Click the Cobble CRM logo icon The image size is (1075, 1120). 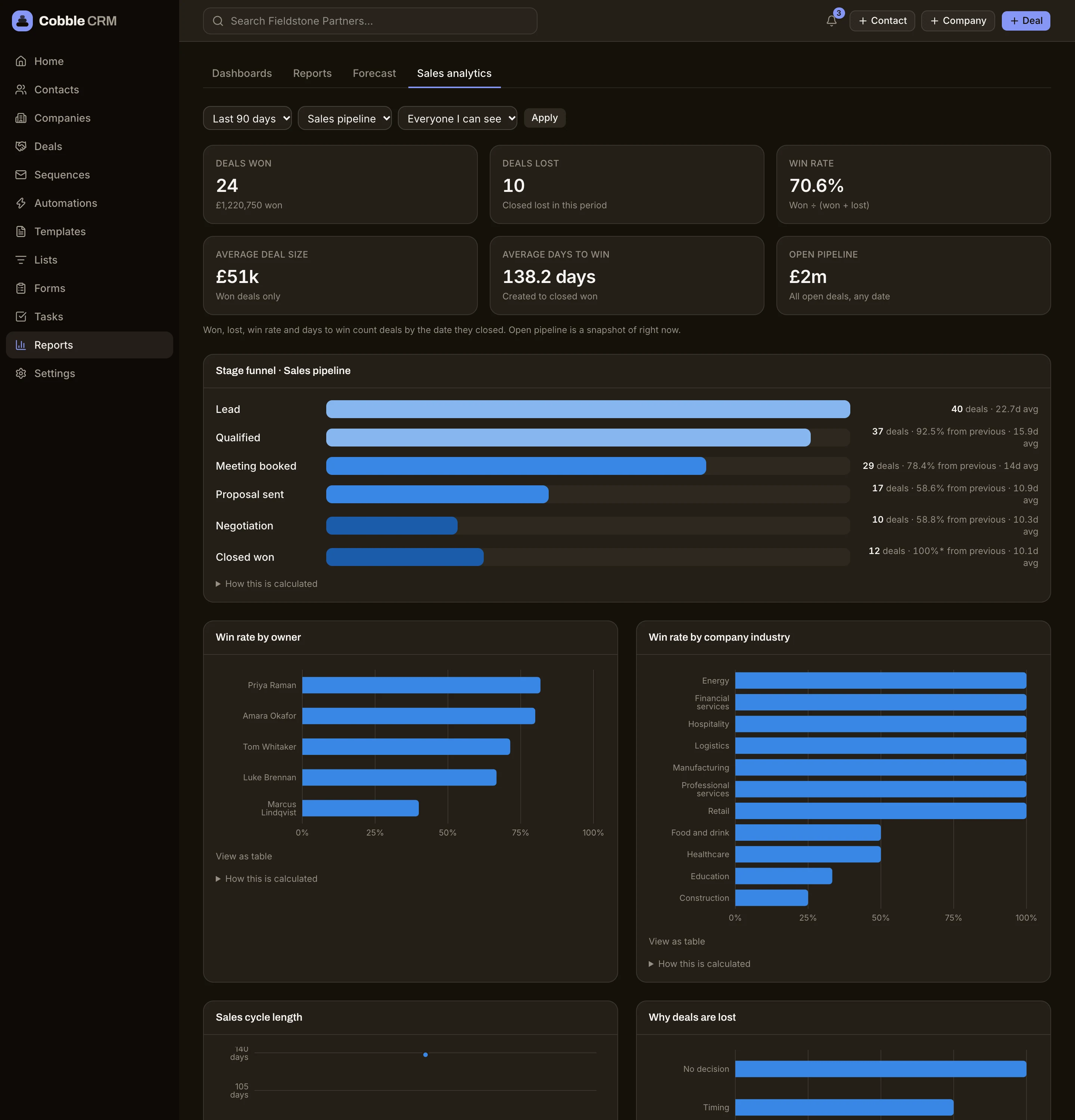[x=22, y=21]
